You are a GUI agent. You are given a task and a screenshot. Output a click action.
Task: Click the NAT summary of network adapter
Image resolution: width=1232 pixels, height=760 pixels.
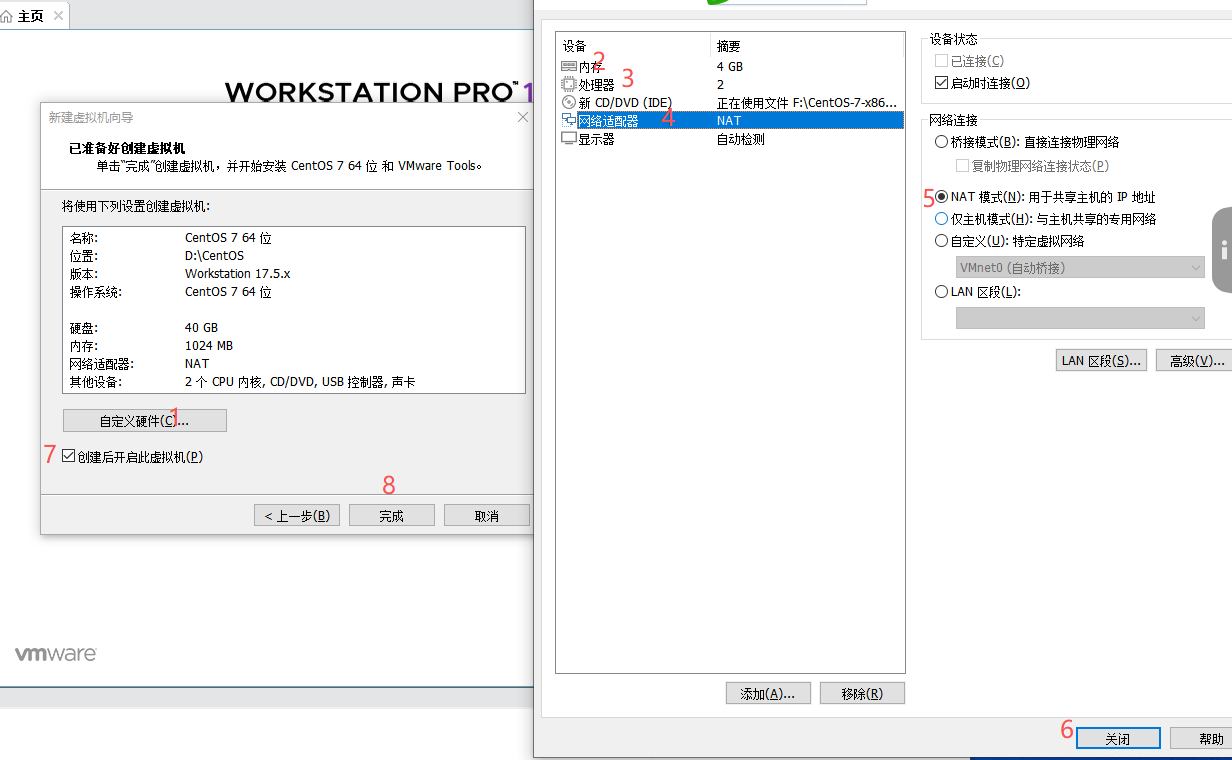point(729,120)
